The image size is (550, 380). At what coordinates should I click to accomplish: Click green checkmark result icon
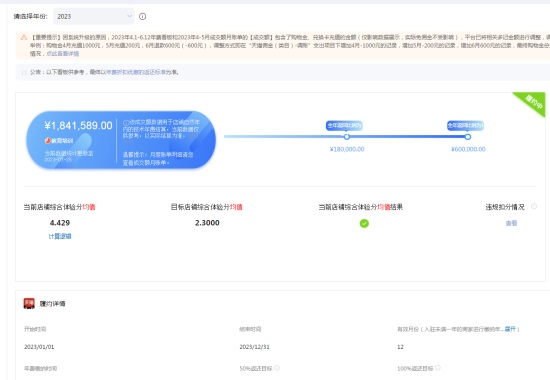click(x=364, y=224)
